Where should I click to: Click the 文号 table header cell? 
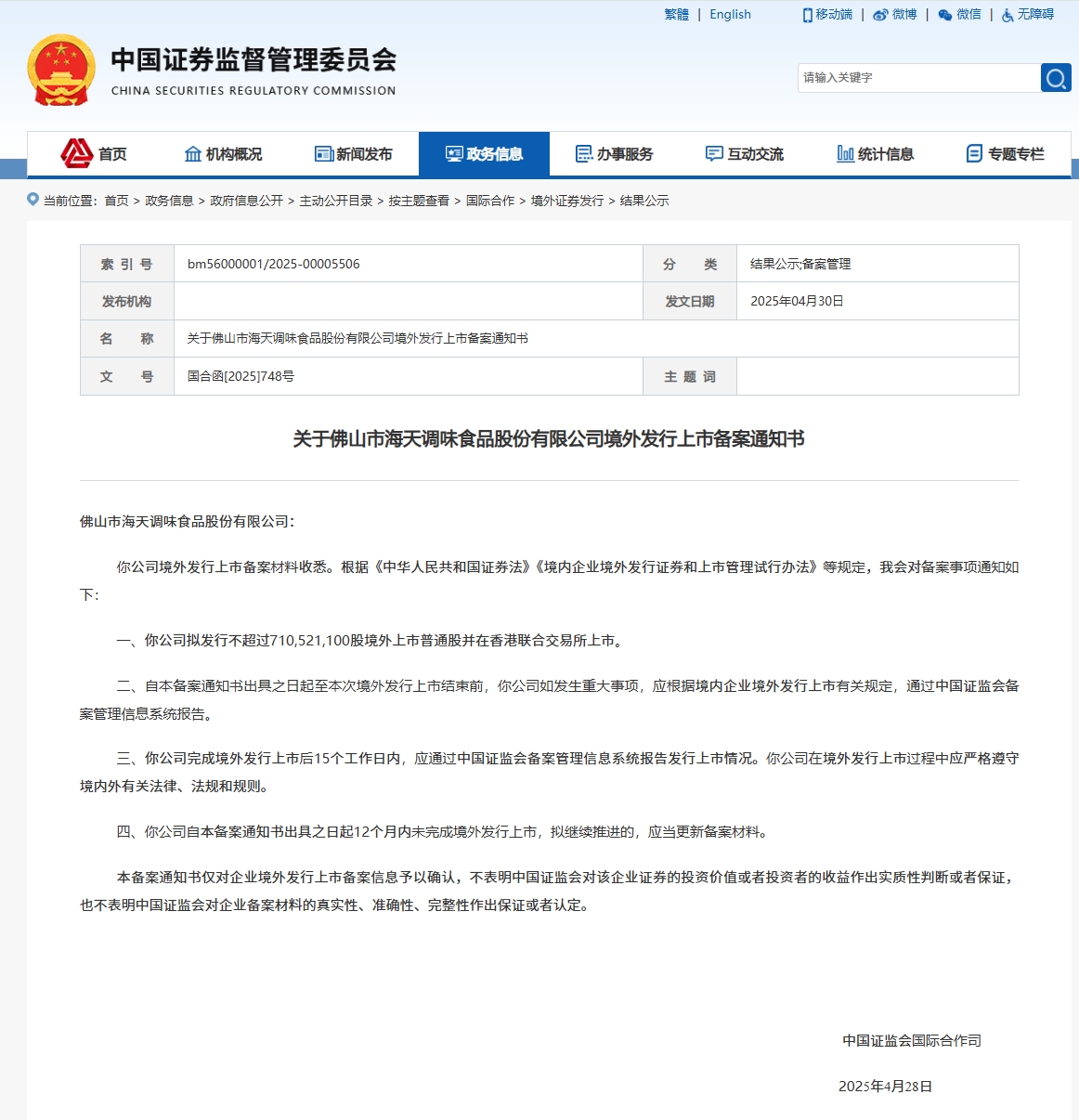pos(127,376)
